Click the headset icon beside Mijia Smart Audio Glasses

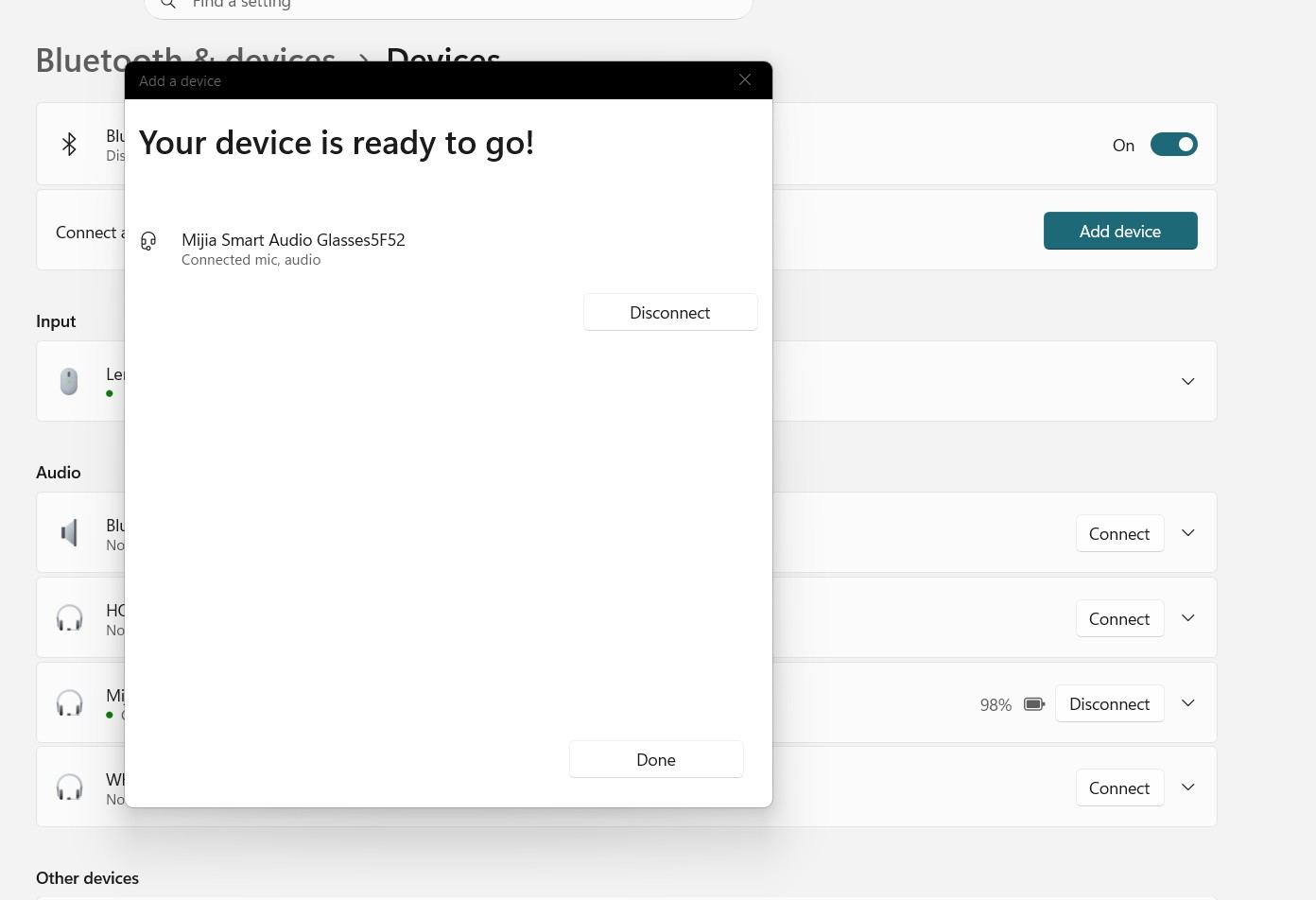click(x=148, y=241)
